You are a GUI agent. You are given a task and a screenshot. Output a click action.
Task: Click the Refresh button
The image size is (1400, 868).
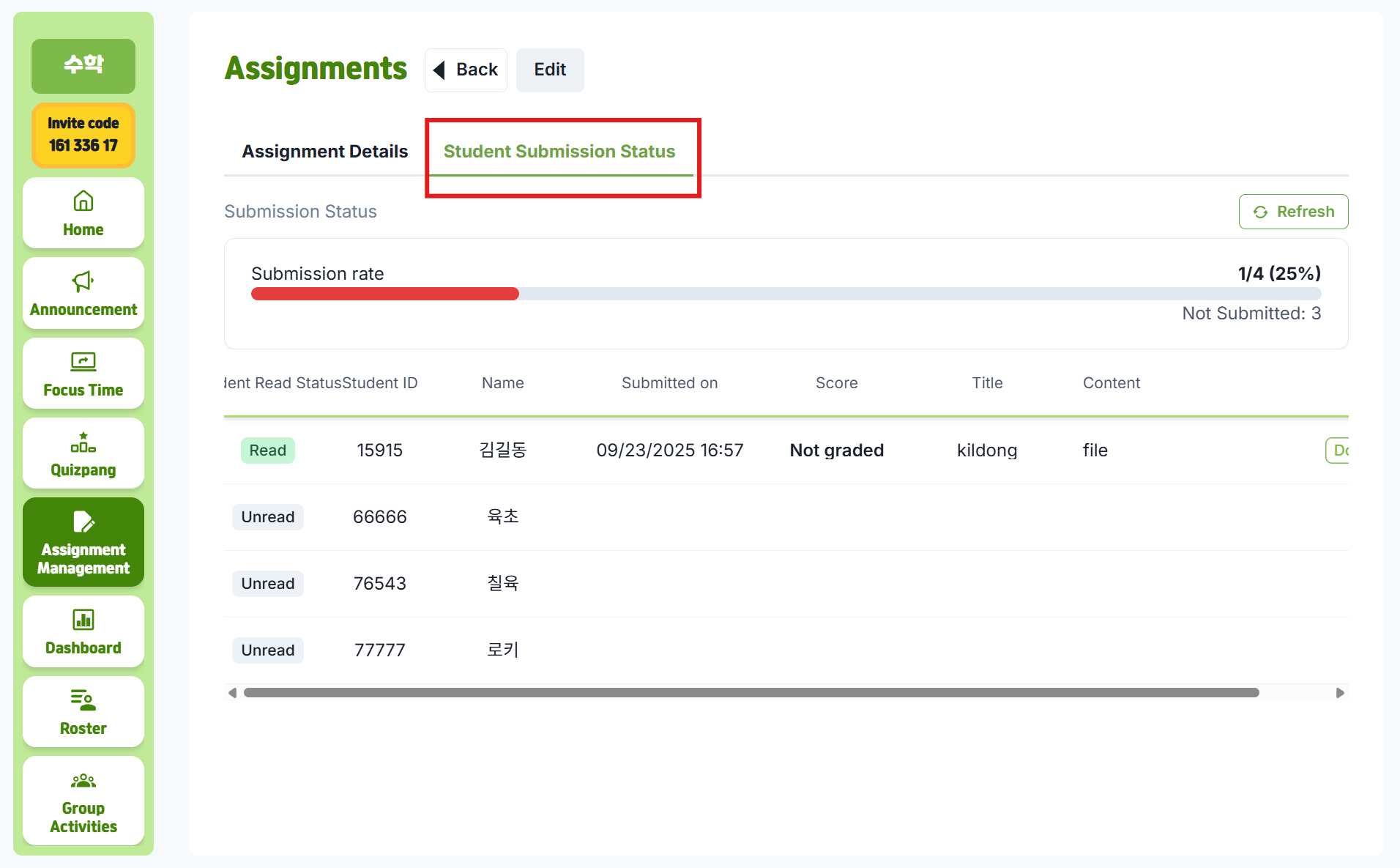coord(1292,212)
